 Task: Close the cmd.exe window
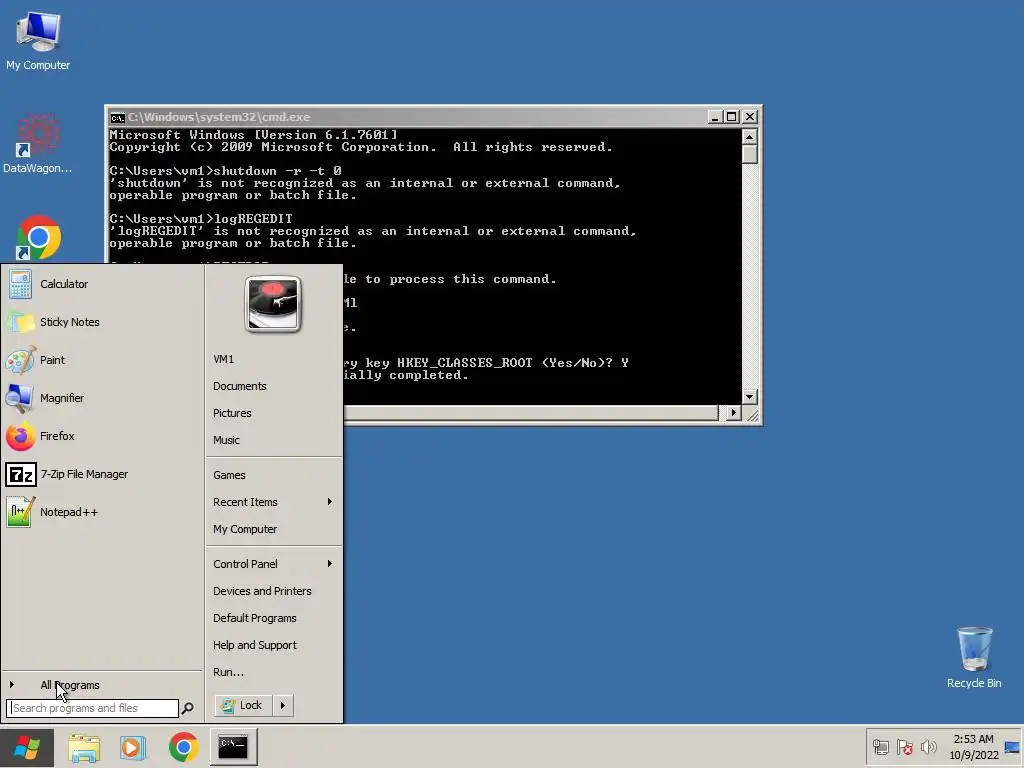pos(750,117)
